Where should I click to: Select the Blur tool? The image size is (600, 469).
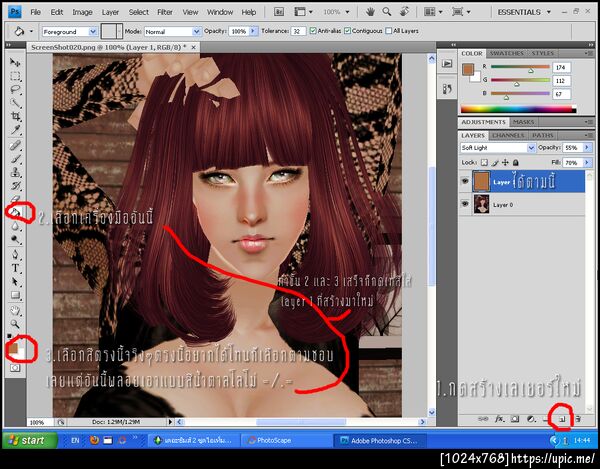pos(15,226)
